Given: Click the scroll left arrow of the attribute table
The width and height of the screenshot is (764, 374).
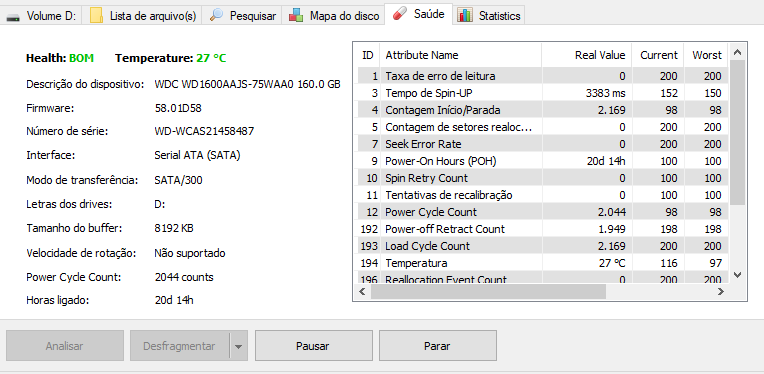Looking at the screenshot, I should pyautogui.click(x=362, y=291).
